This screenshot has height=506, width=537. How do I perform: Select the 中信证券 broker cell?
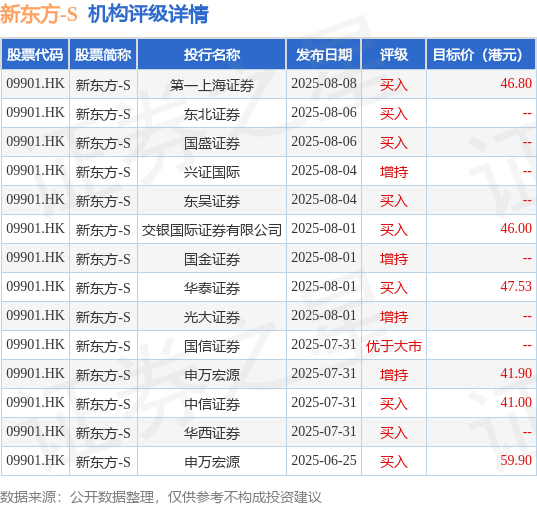(212, 404)
